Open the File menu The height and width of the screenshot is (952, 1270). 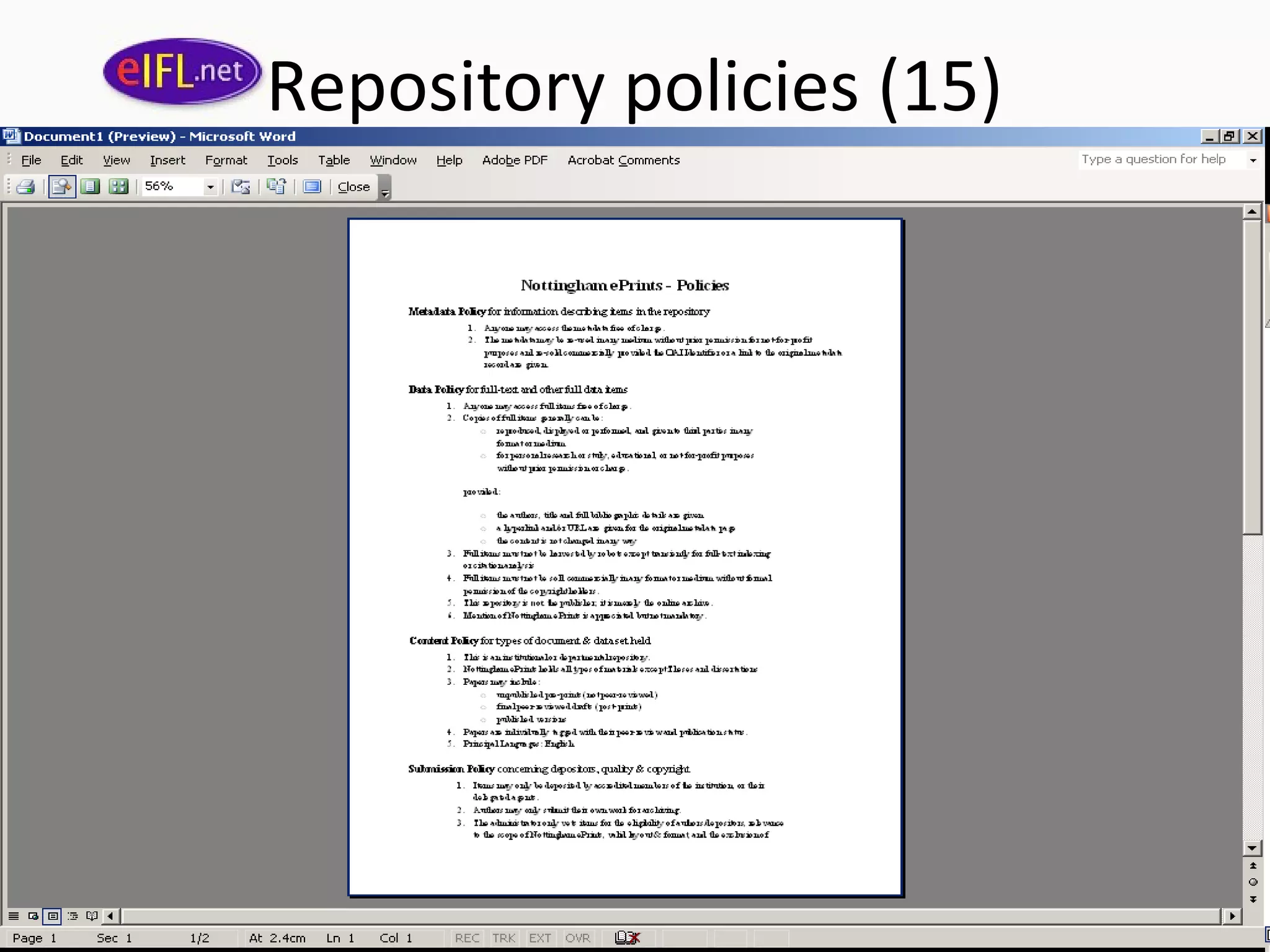tap(31, 160)
